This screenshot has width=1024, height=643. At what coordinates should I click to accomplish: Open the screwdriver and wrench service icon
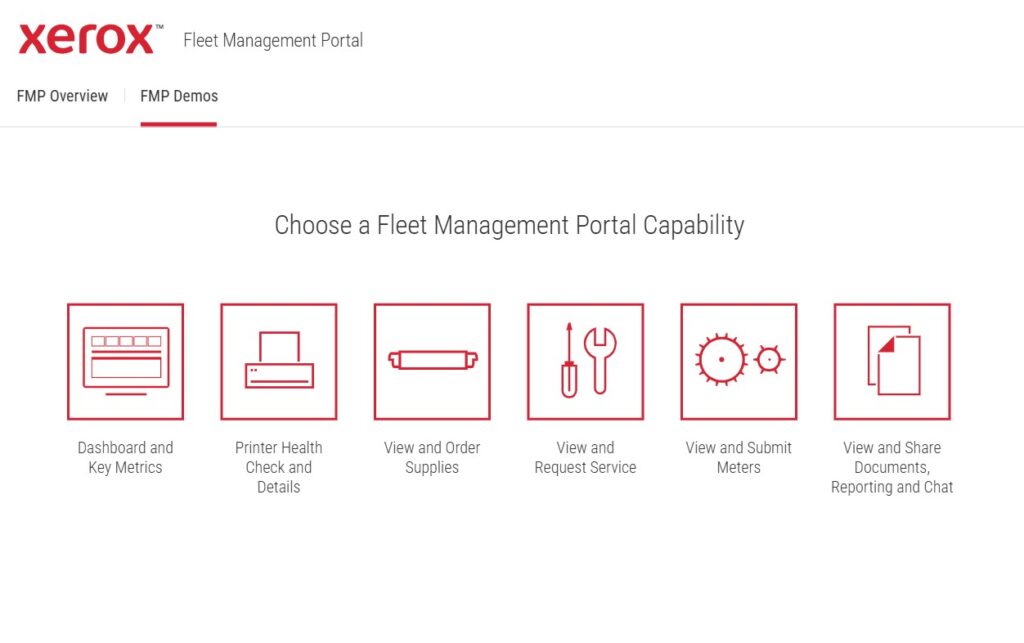click(x=586, y=362)
